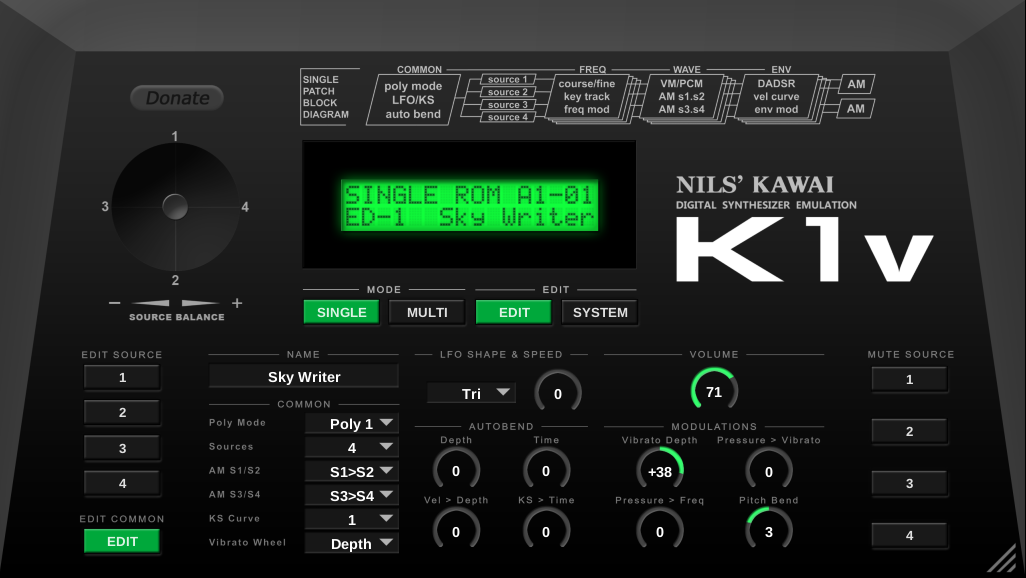Click the COMMON block in the diagram
The width and height of the screenshot is (1026, 578).
pyautogui.click(x=413, y=99)
